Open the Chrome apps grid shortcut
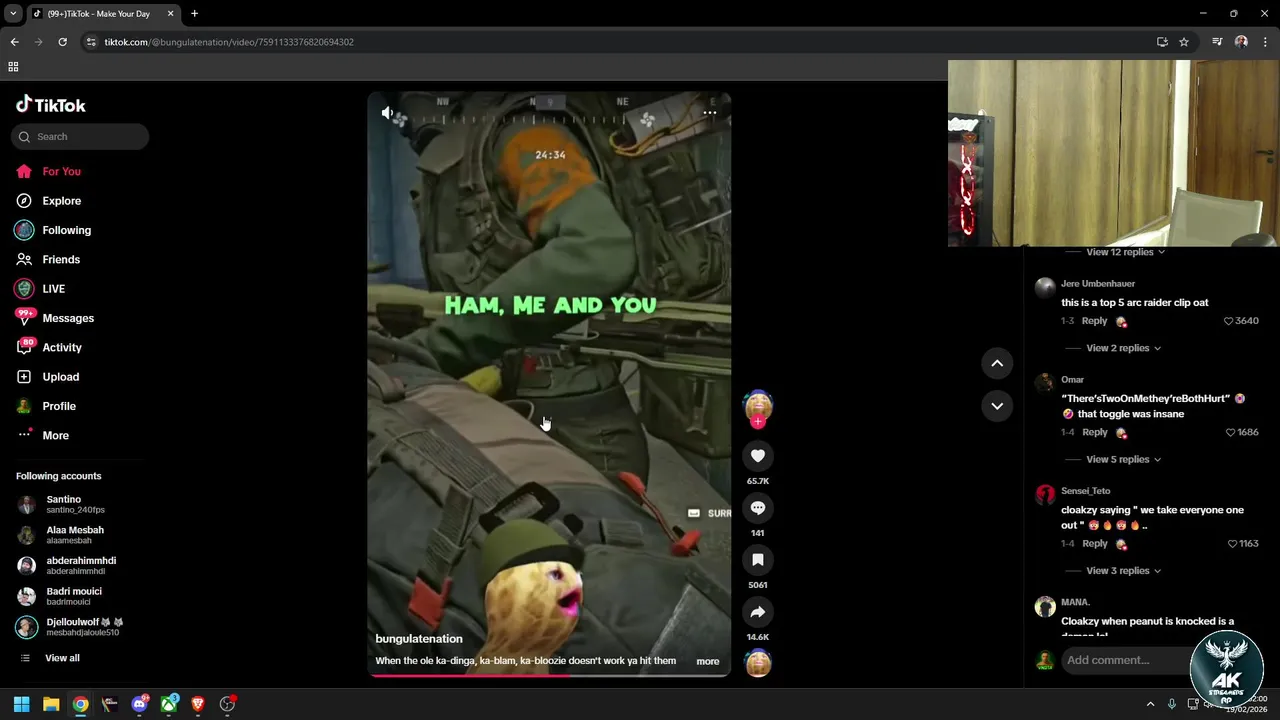 click(13, 67)
